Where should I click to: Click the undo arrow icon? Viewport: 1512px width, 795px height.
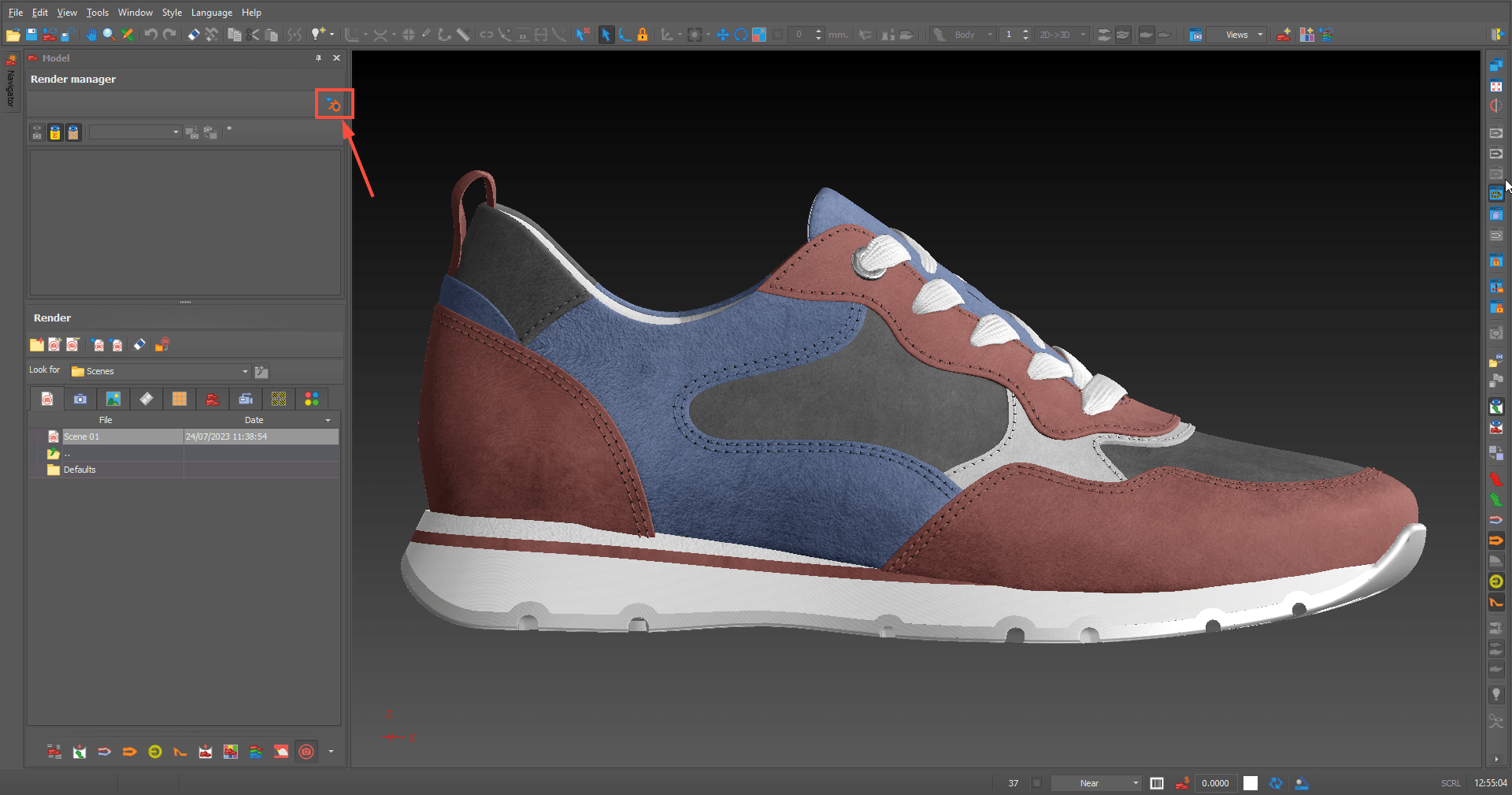(x=150, y=35)
